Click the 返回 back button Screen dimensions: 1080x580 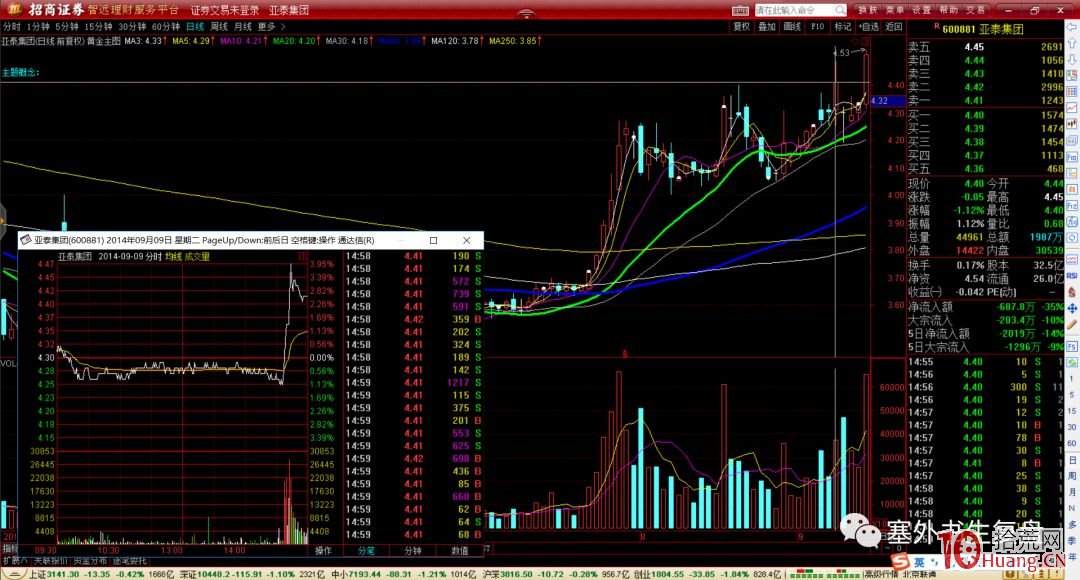pyautogui.click(x=893, y=27)
